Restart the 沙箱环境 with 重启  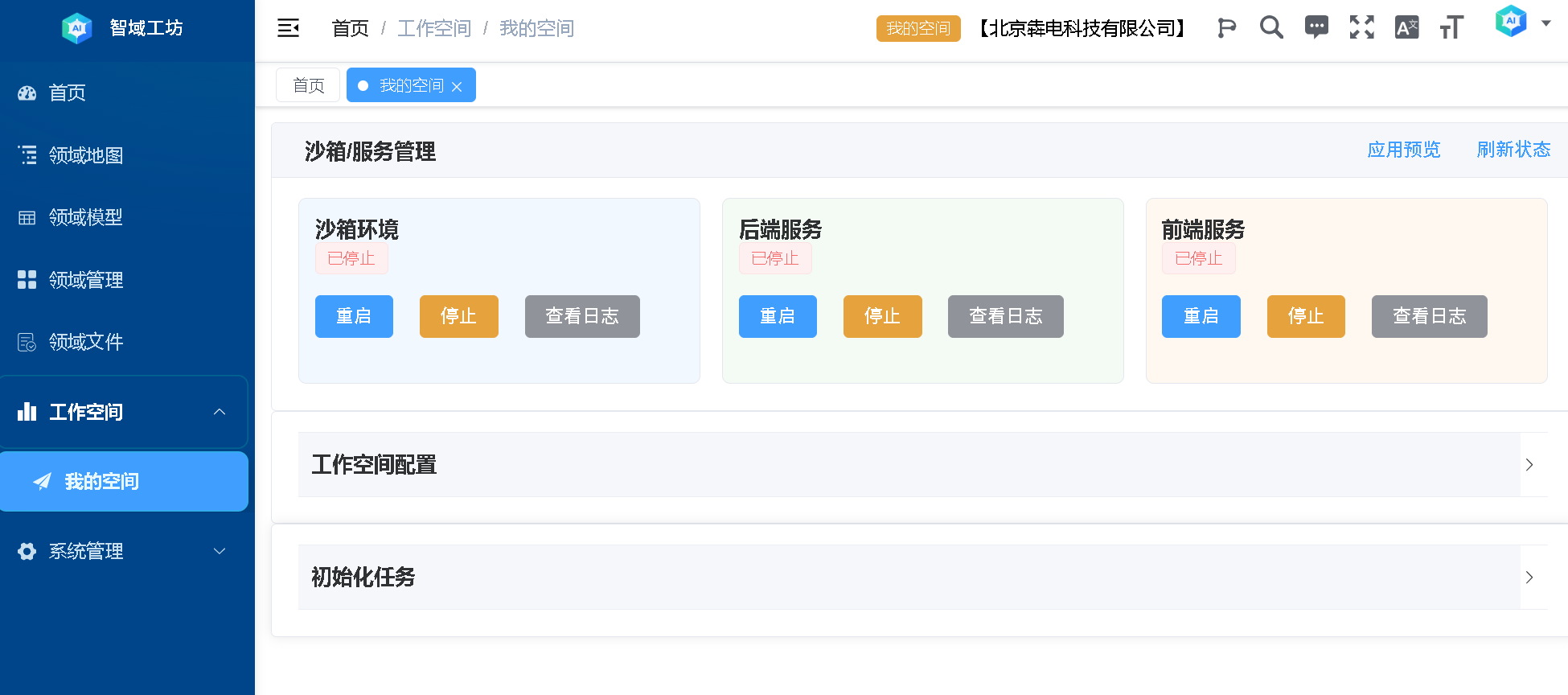[x=354, y=316]
